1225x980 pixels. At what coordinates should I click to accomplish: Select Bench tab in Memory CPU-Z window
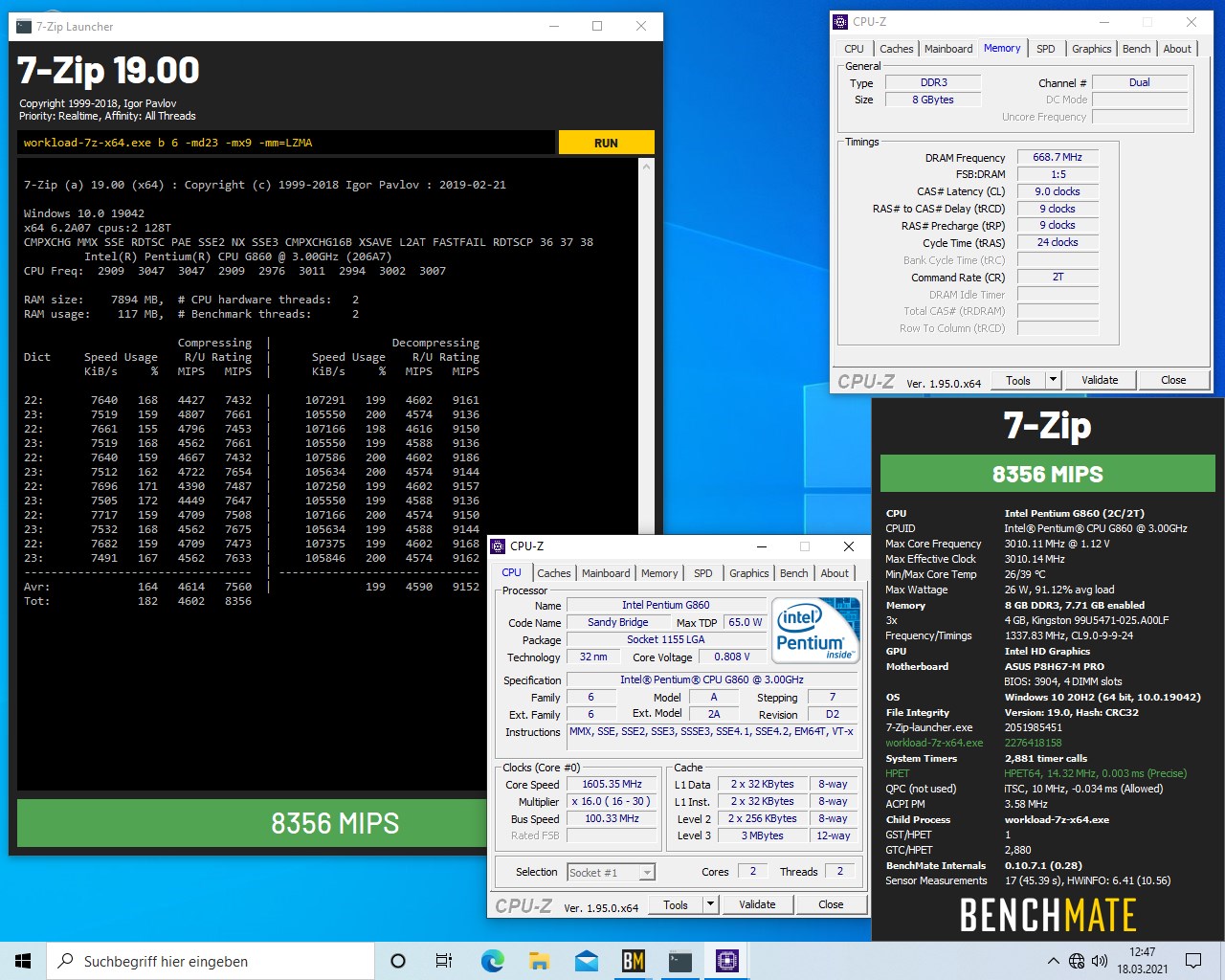(1137, 49)
